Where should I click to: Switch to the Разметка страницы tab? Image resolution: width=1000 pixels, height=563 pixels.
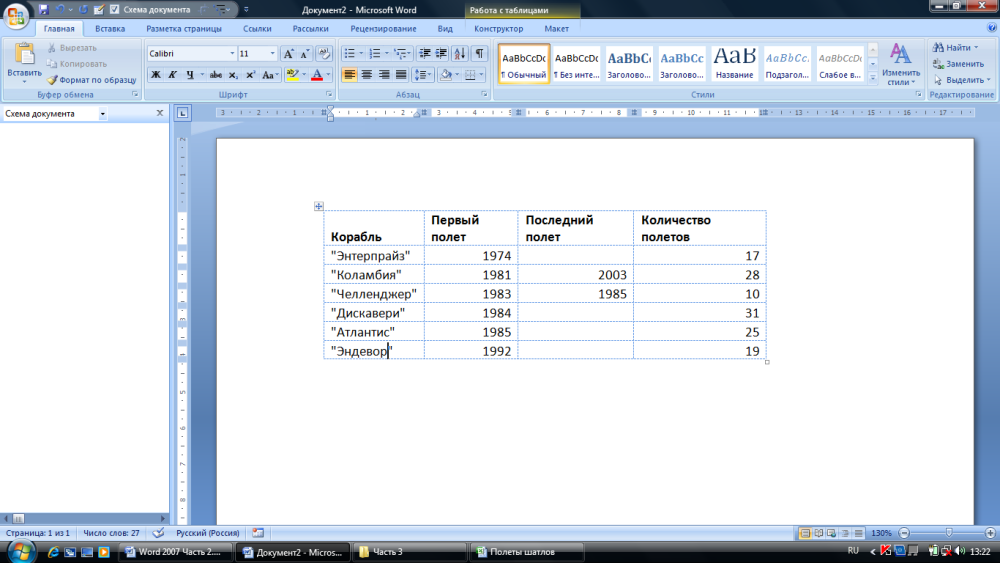click(x=184, y=29)
